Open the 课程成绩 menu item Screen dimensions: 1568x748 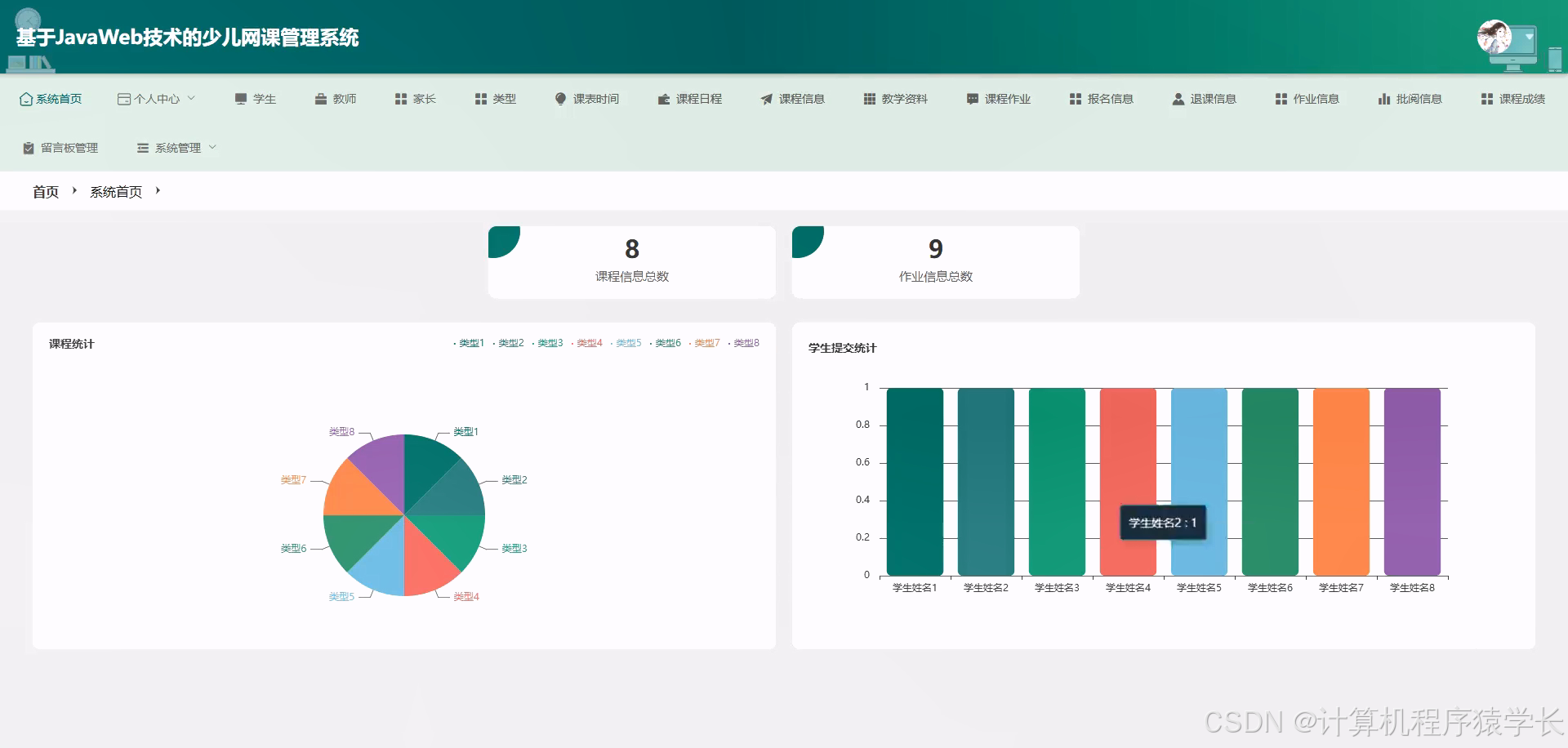coord(1513,99)
